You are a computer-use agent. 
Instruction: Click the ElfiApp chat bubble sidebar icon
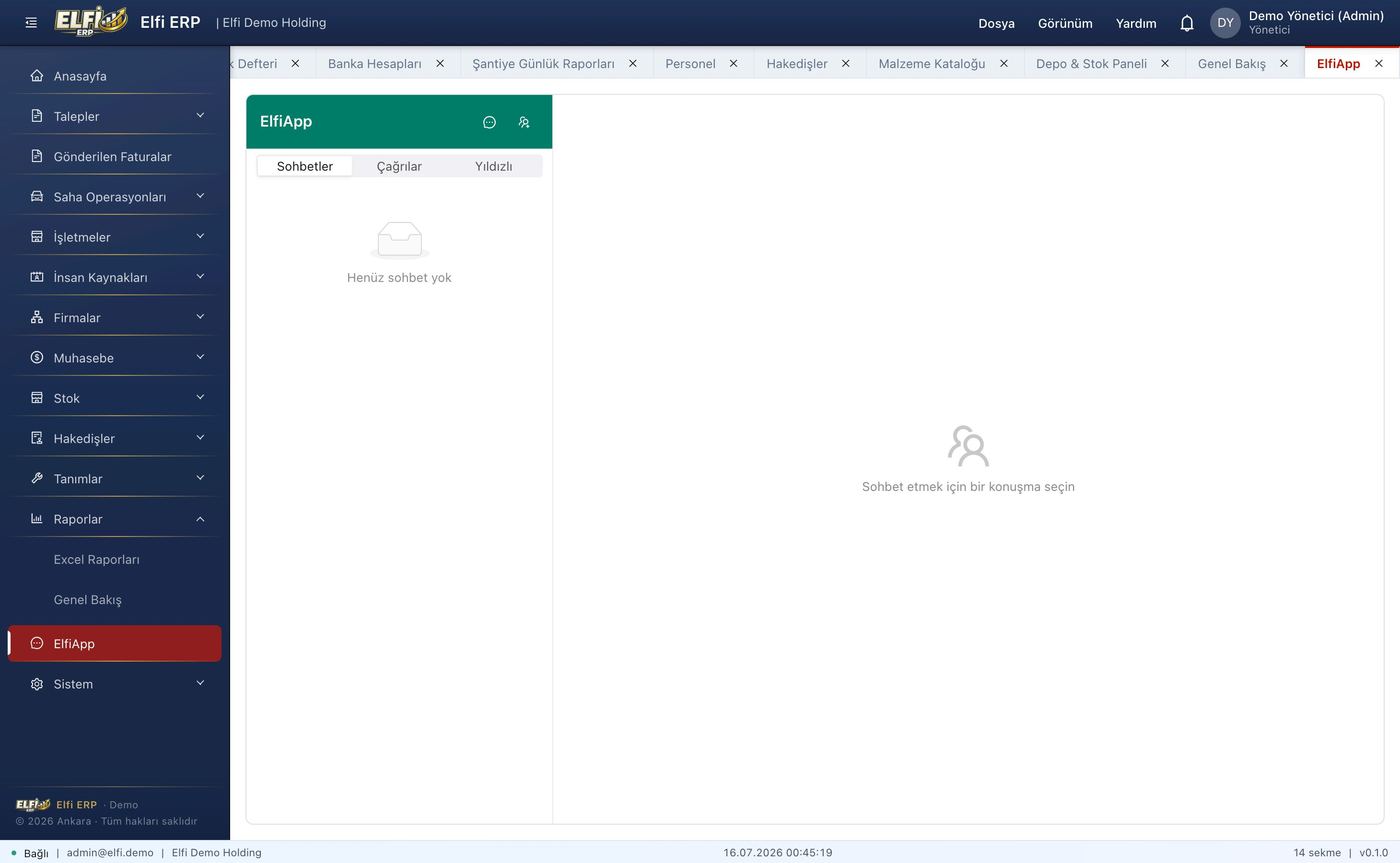(x=37, y=644)
